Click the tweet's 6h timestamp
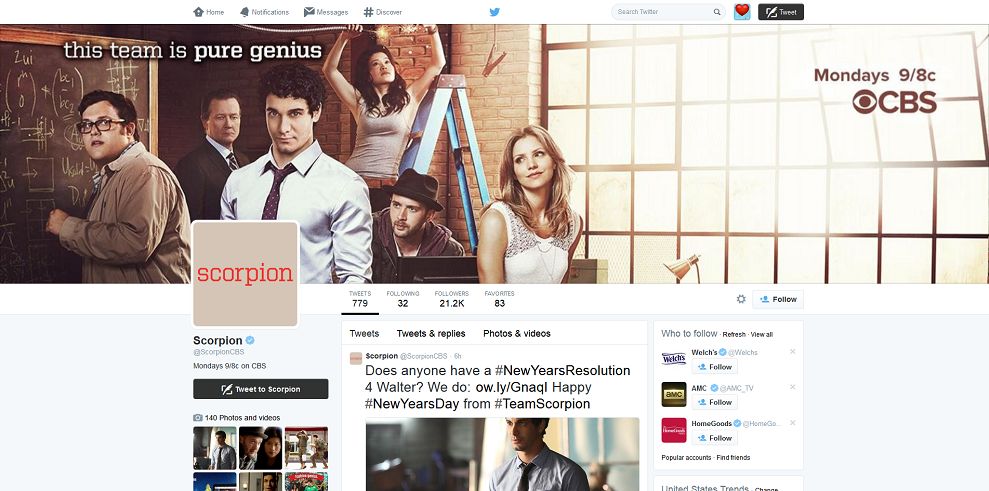989x491 pixels. (457, 356)
